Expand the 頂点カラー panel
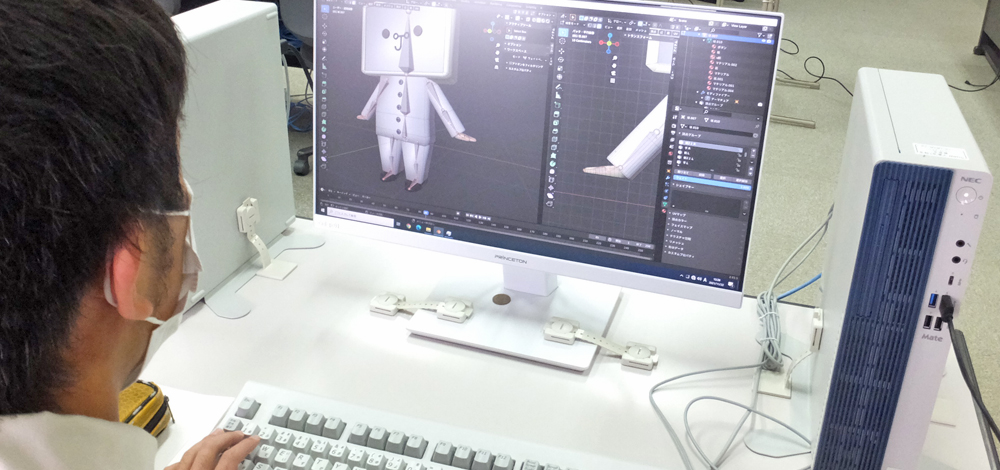 (680, 221)
